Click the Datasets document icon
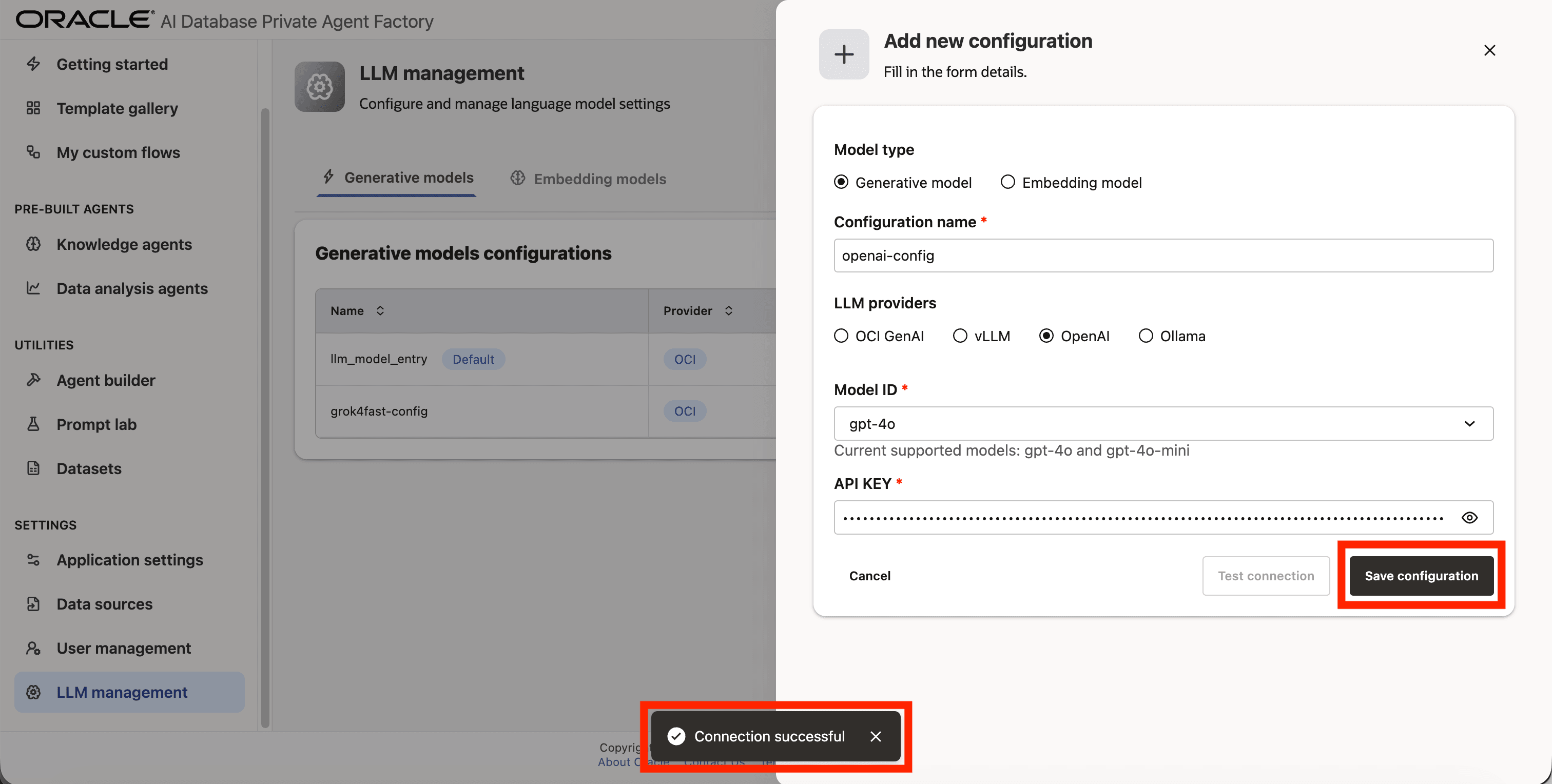 click(x=33, y=468)
